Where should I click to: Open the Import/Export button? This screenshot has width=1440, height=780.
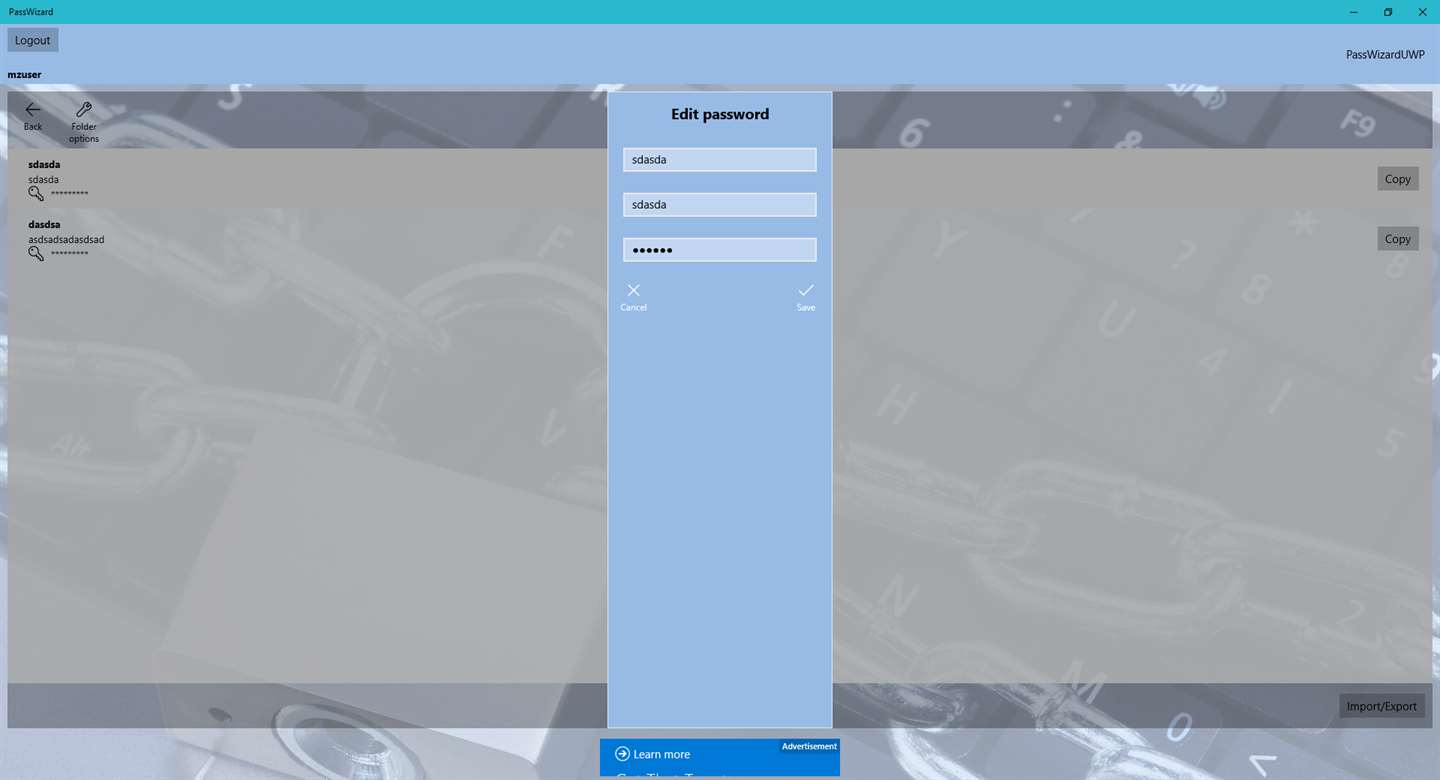1381,706
